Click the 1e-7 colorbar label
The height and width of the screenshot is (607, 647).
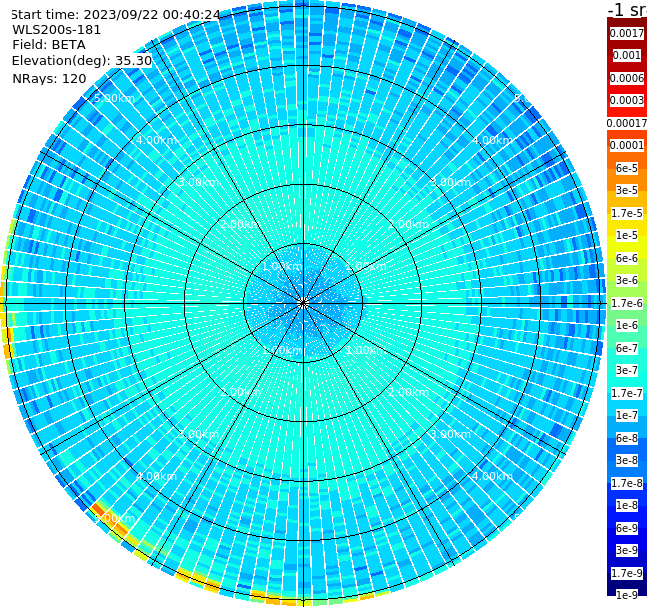pos(627,415)
